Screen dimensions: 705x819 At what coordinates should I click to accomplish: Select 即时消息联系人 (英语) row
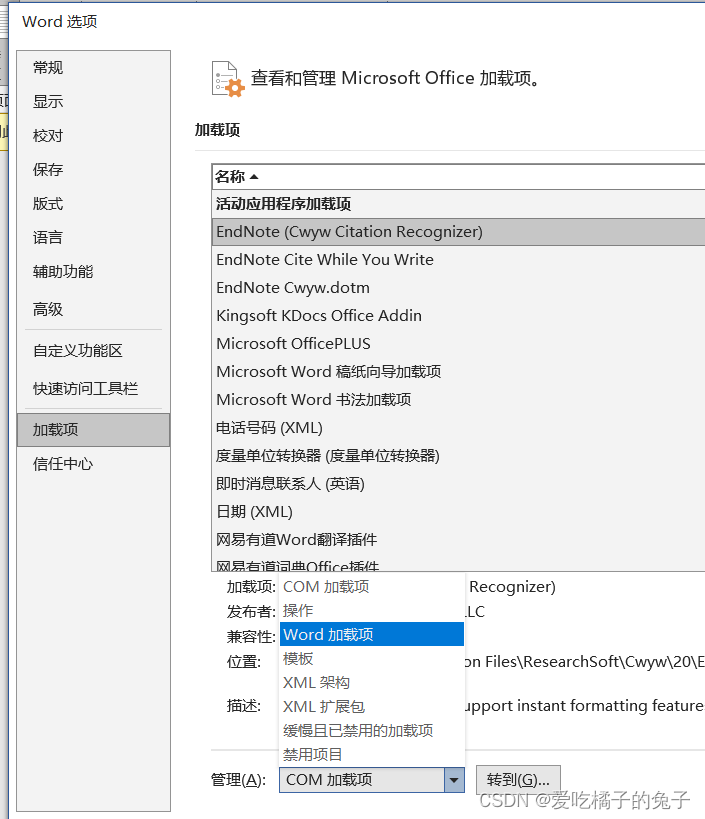[459, 484]
